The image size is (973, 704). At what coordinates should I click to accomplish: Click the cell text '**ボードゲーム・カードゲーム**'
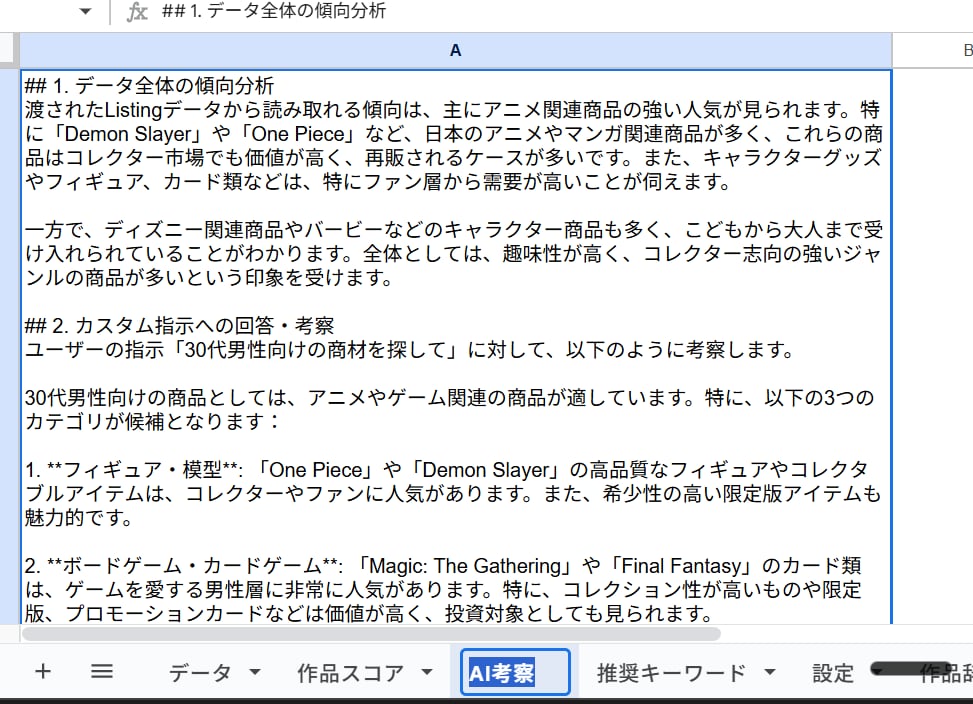pyautogui.click(x=193, y=566)
